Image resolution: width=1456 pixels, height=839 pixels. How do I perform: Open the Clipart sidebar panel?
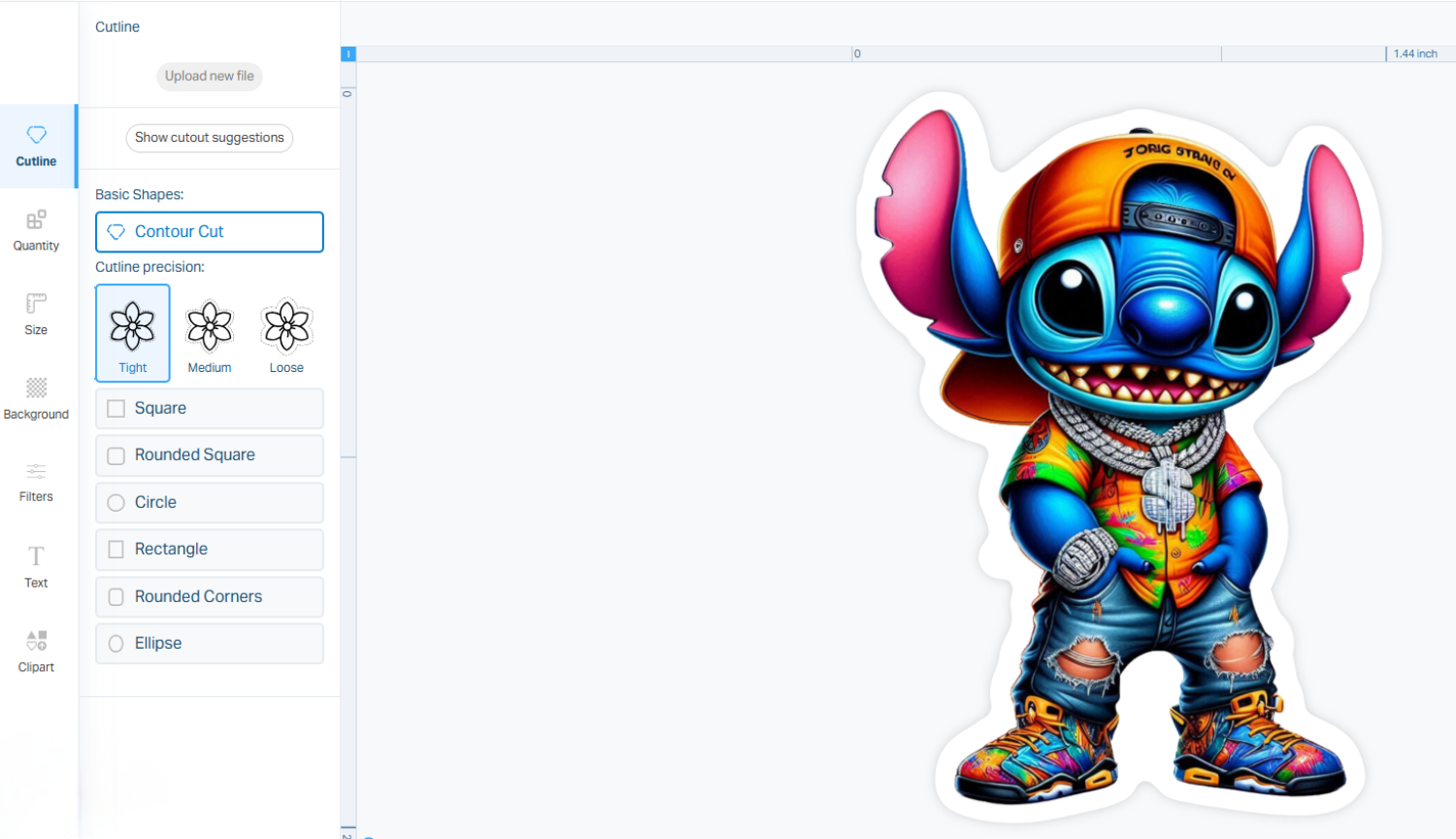click(37, 651)
